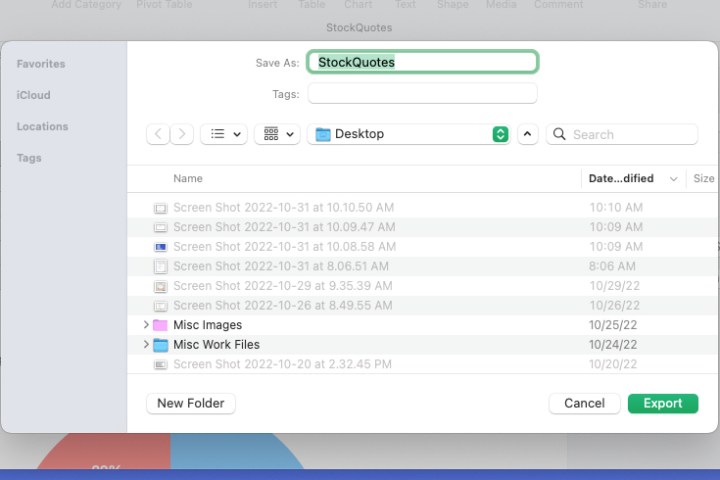Click the forward navigation arrow
The image size is (720, 480).
point(182,134)
